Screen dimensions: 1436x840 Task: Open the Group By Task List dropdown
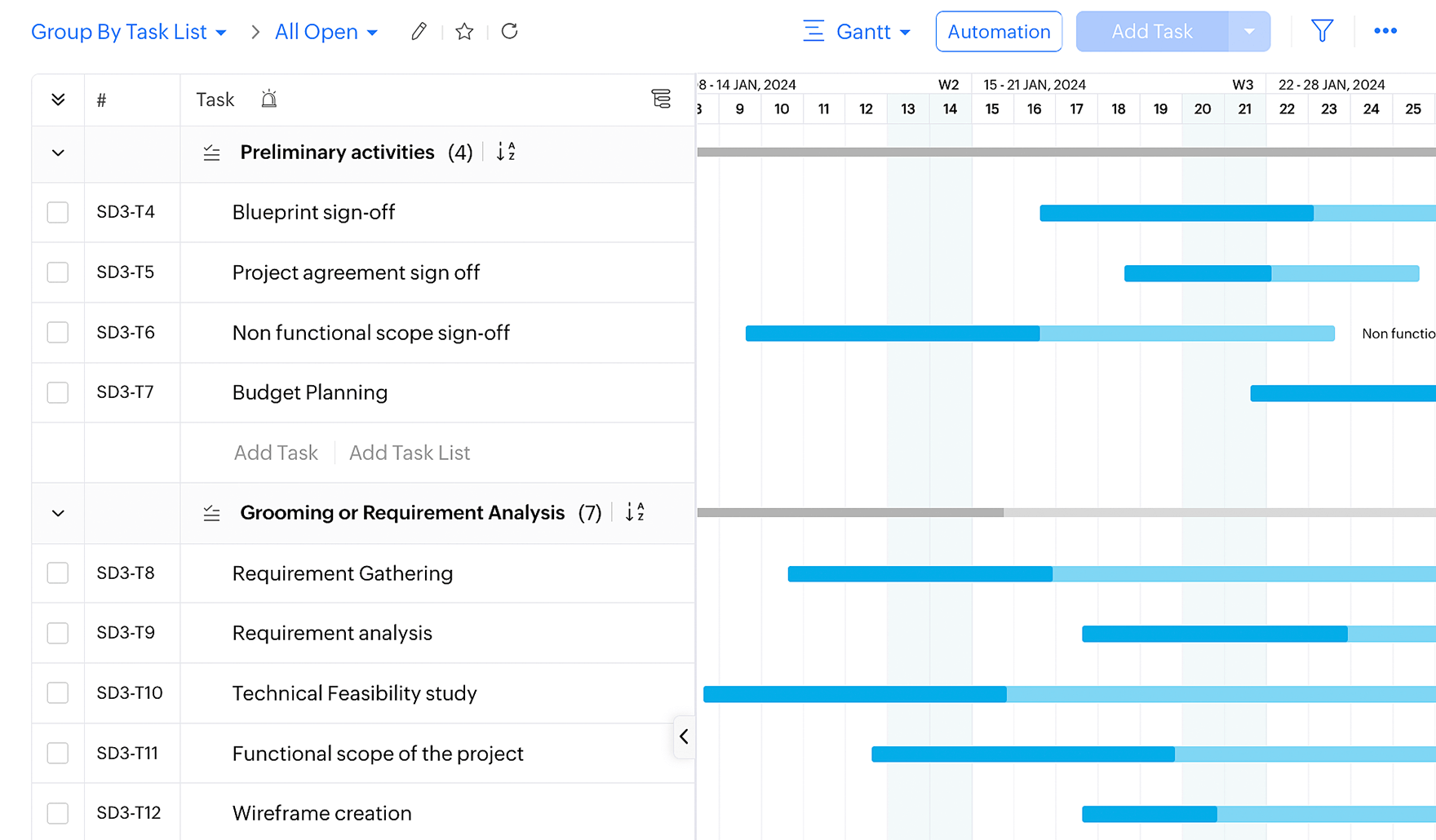[128, 32]
